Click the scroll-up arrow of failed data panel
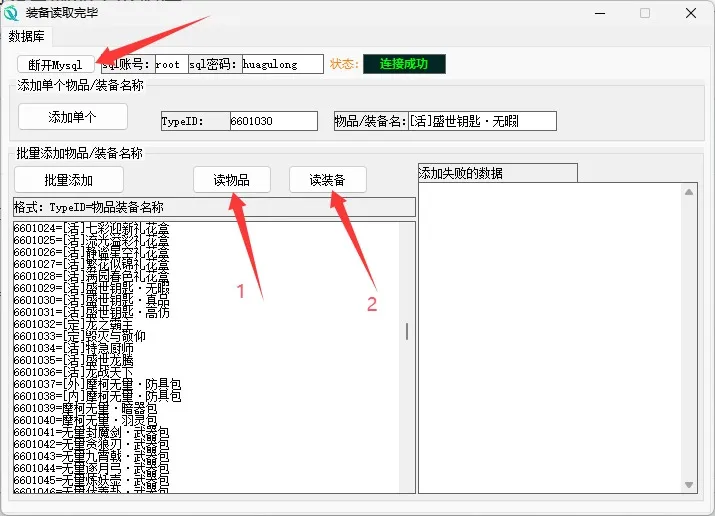715x516 pixels. [688, 191]
